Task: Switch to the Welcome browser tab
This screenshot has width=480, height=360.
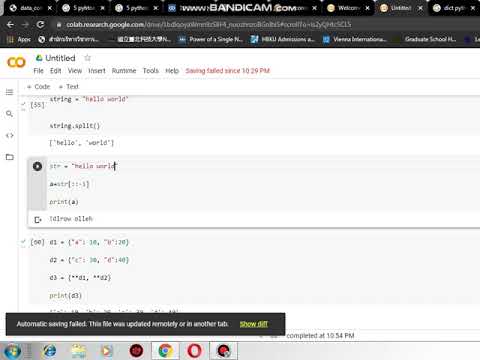Action: pyautogui.click(x=347, y=8)
